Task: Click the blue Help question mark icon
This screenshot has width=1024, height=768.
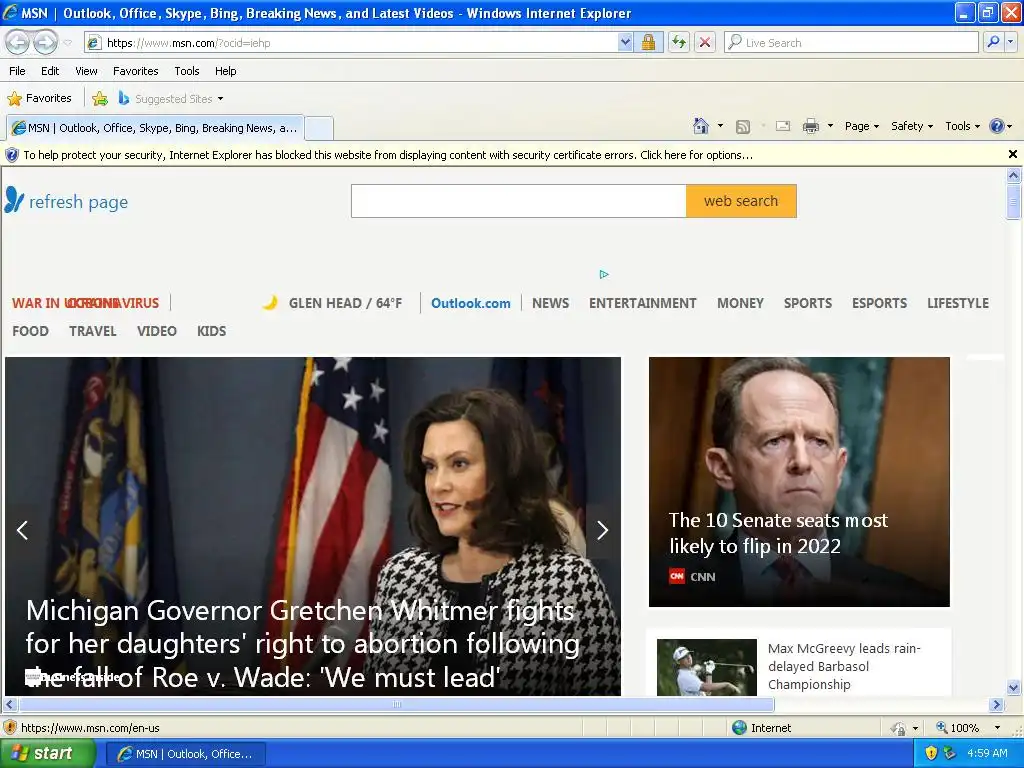Action: click(997, 126)
